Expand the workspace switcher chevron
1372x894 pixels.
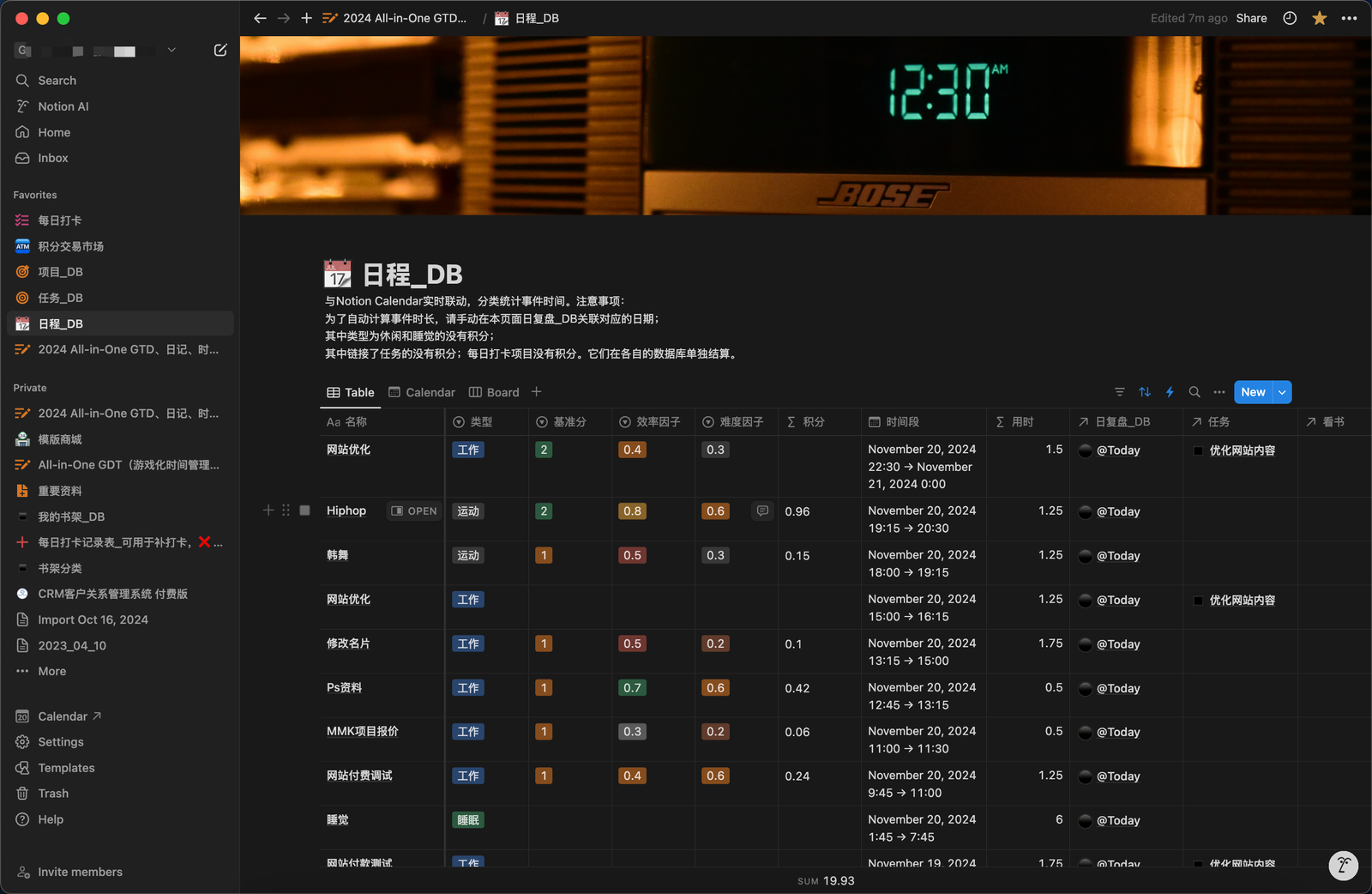tap(171, 51)
